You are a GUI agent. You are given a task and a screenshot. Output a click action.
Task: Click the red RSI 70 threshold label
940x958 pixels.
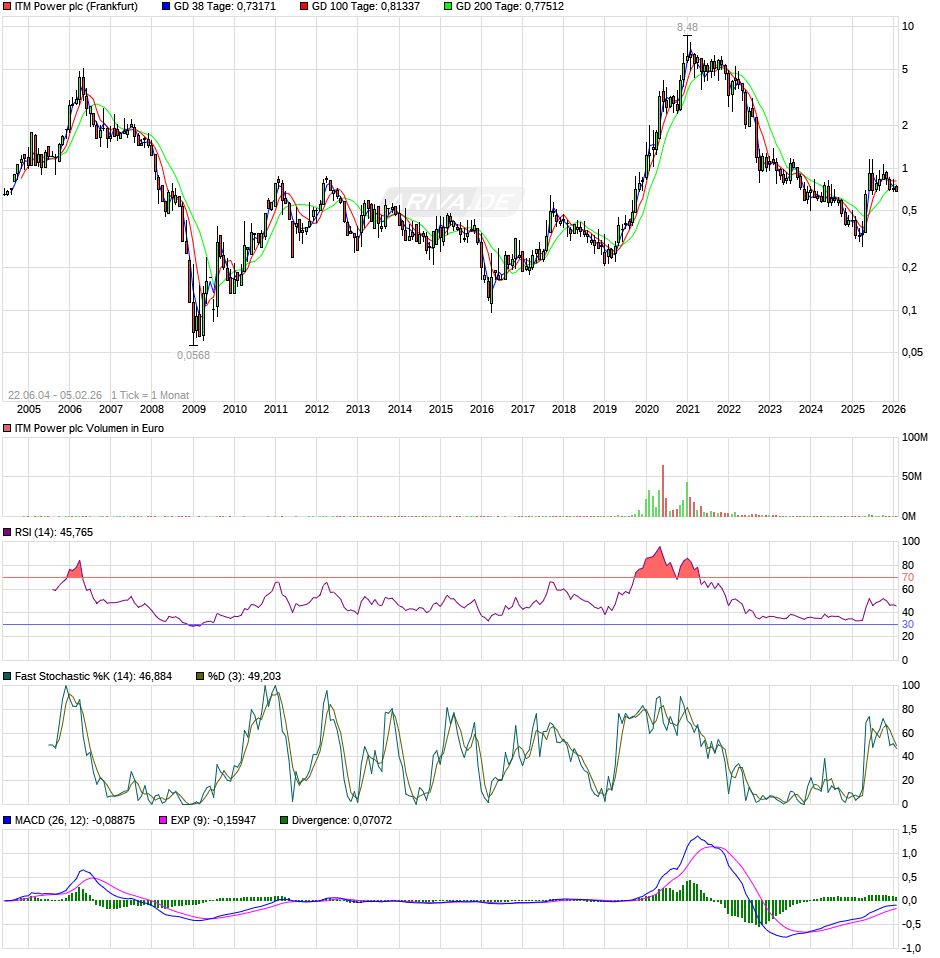[x=908, y=577]
